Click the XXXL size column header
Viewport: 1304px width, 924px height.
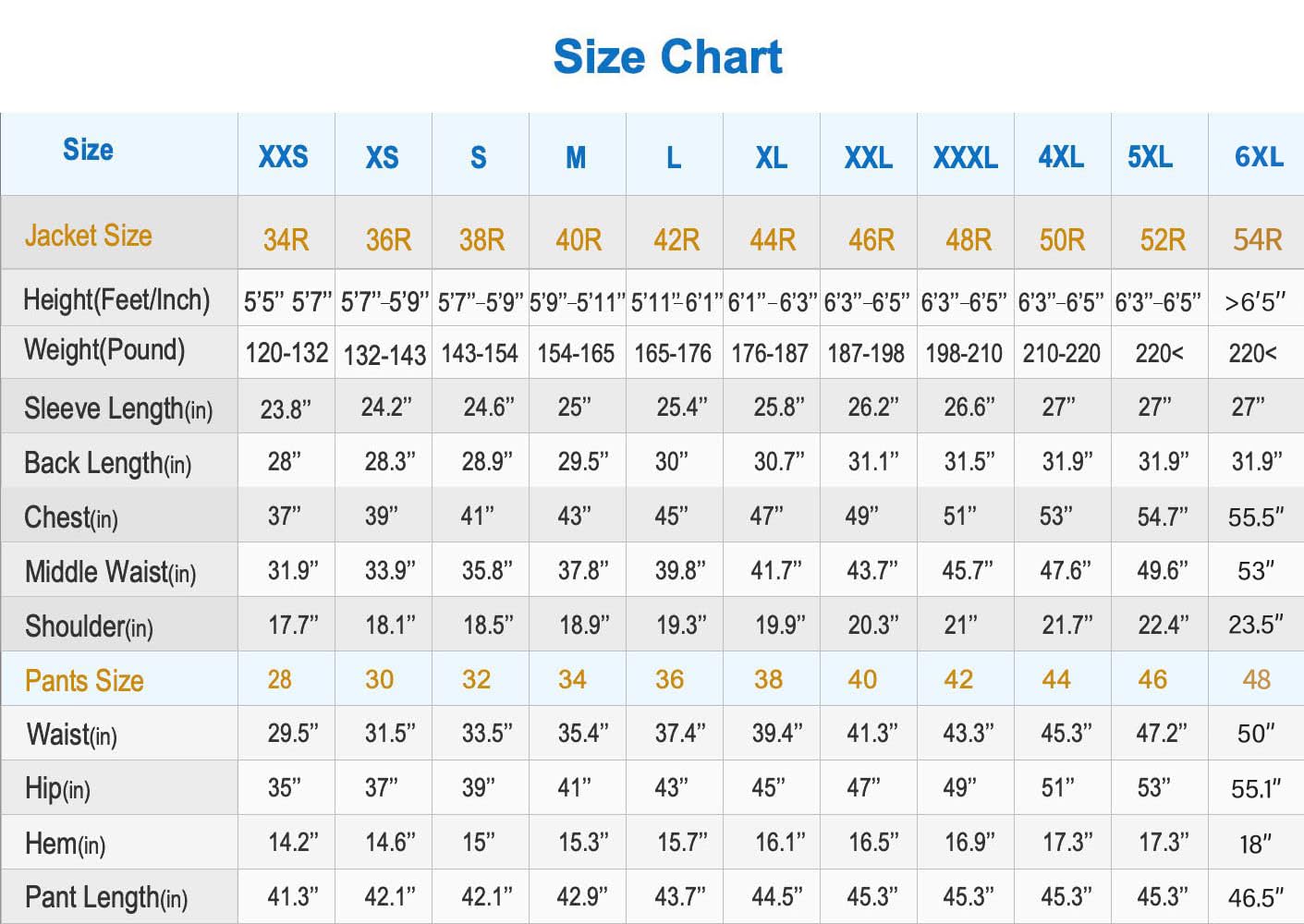point(965,158)
